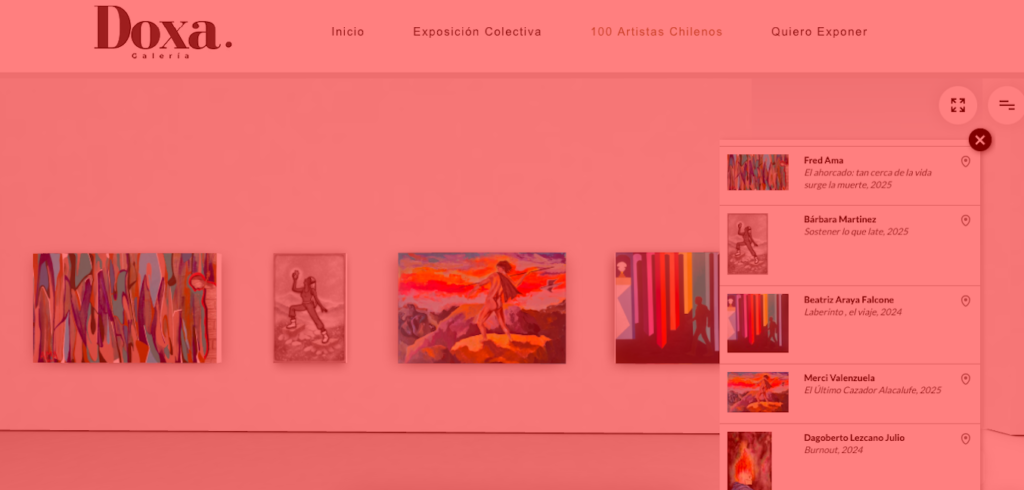Select the Burnout thumbnail in list
Screen dimensions: 1024x490
point(749,461)
